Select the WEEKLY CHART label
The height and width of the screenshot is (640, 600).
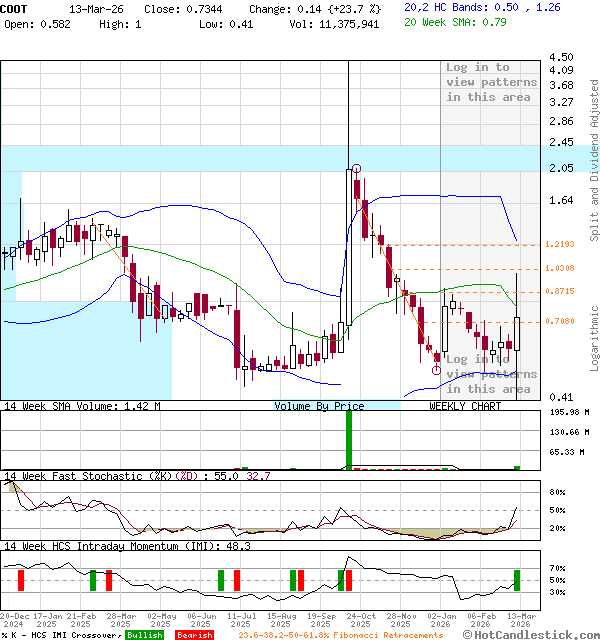[x=465, y=406]
